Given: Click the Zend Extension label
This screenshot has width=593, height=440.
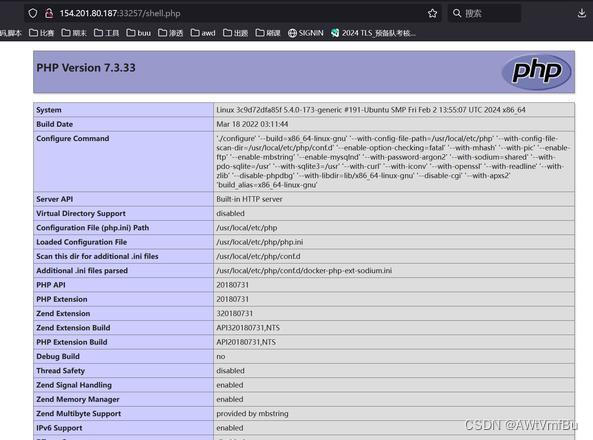Looking at the screenshot, I should (63, 314).
